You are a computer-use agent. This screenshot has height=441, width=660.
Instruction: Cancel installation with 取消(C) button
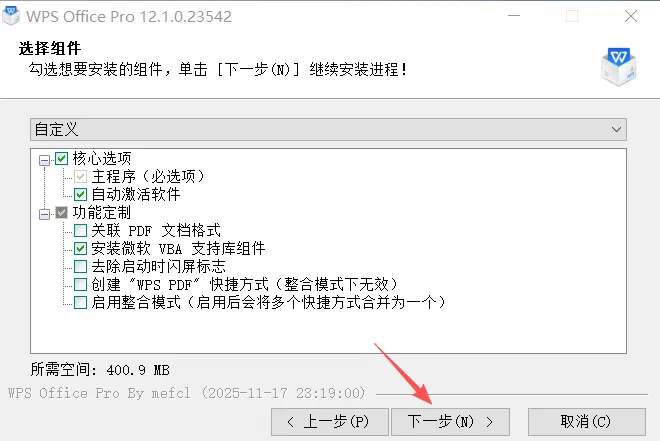tap(587, 422)
